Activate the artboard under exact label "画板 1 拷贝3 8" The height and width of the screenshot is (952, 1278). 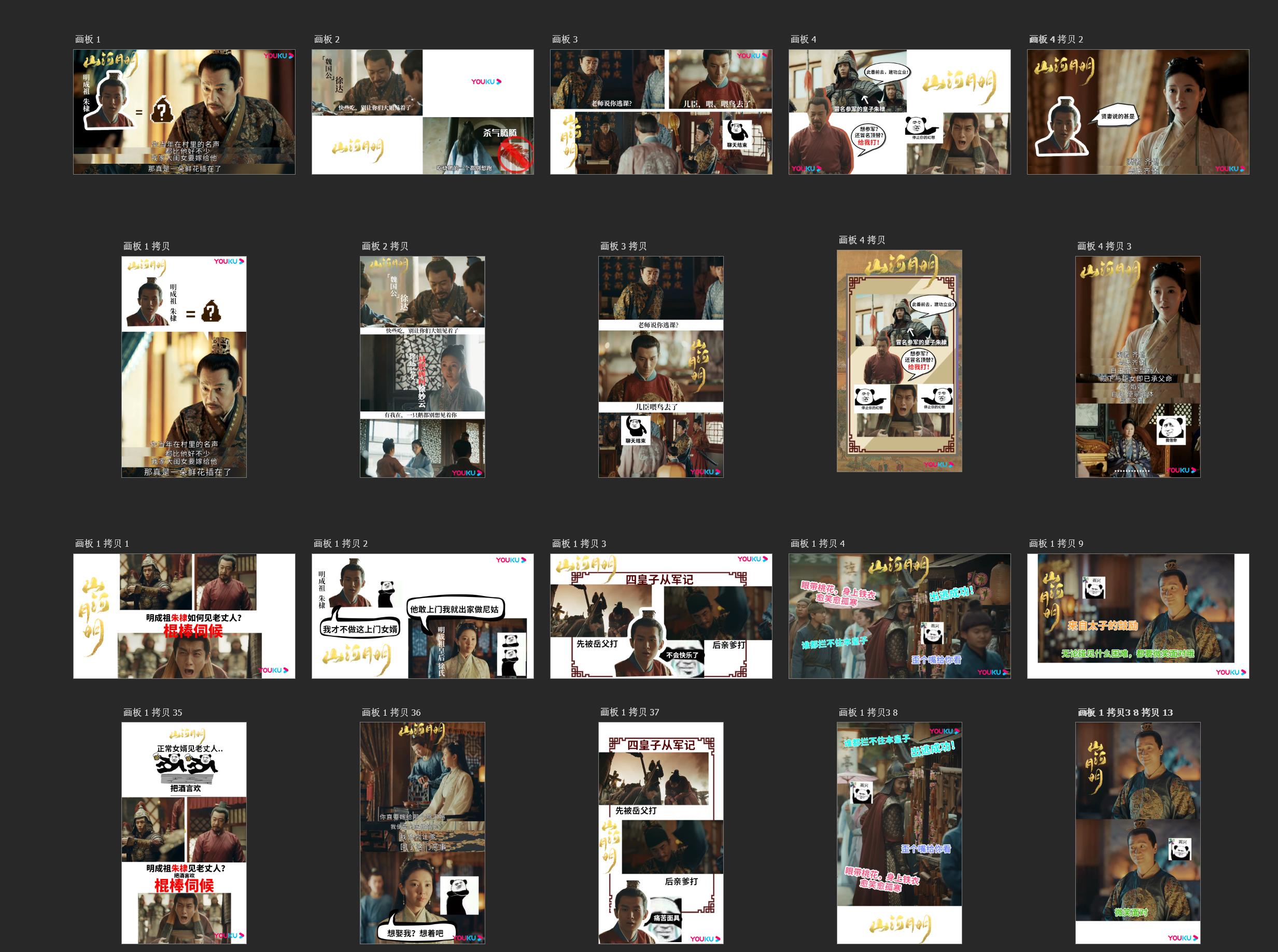[900, 833]
